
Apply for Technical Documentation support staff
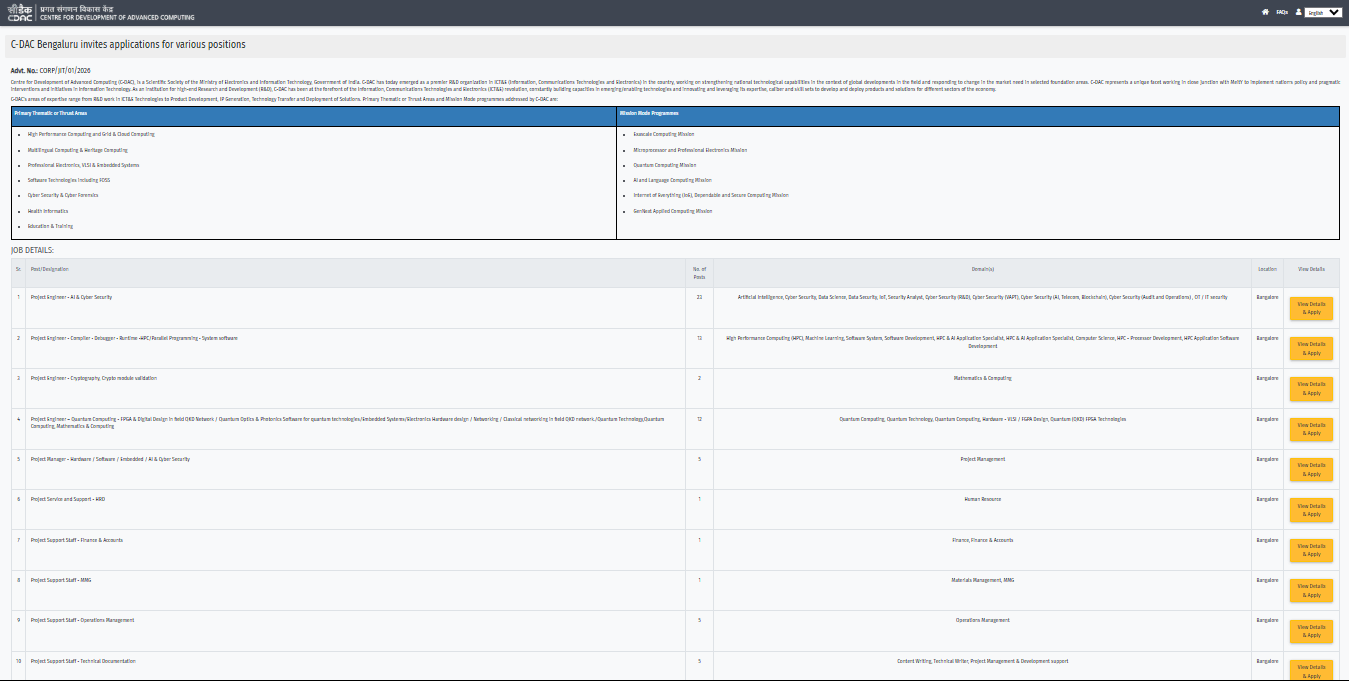[x=1311, y=670]
